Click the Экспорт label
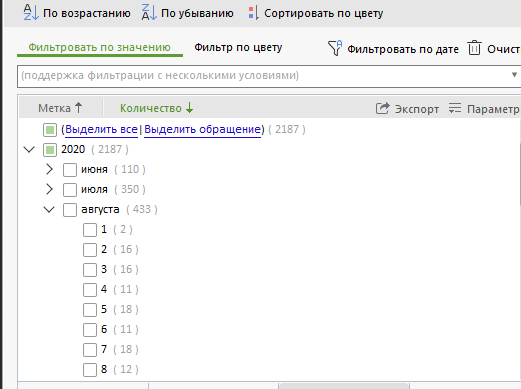This screenshot has height=389, width=521. click(x=417, y=109)
